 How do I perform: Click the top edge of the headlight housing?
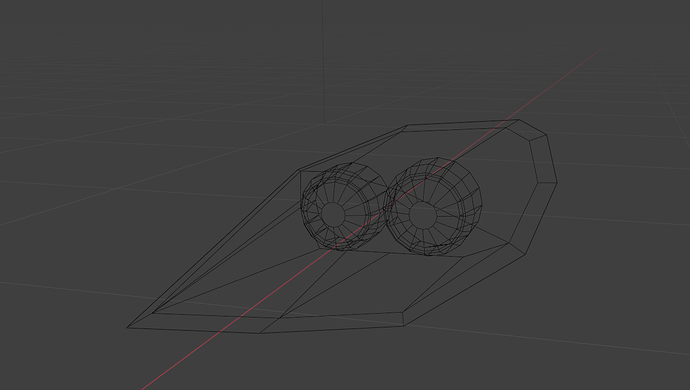pos(463,123)
